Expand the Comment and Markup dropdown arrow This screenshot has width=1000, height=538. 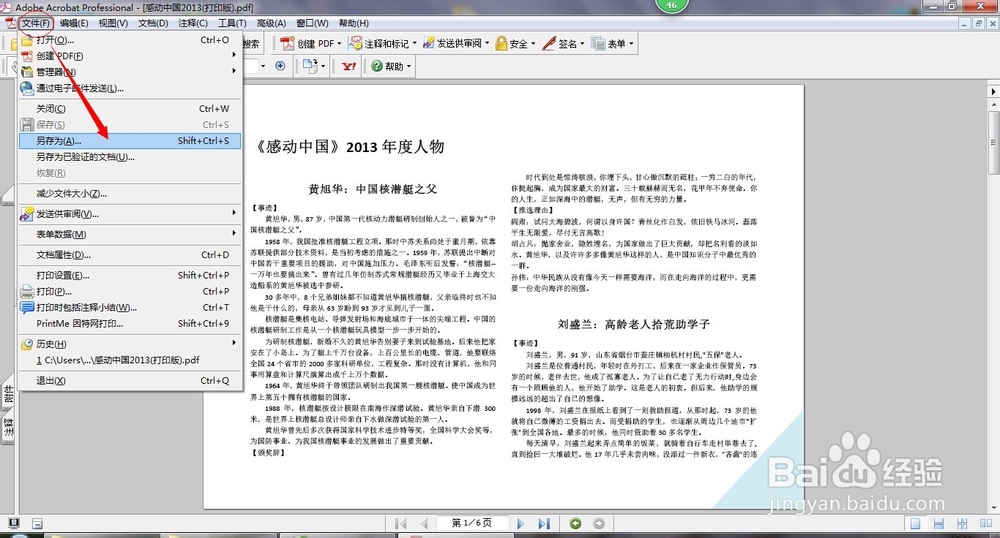pos(415,43)
